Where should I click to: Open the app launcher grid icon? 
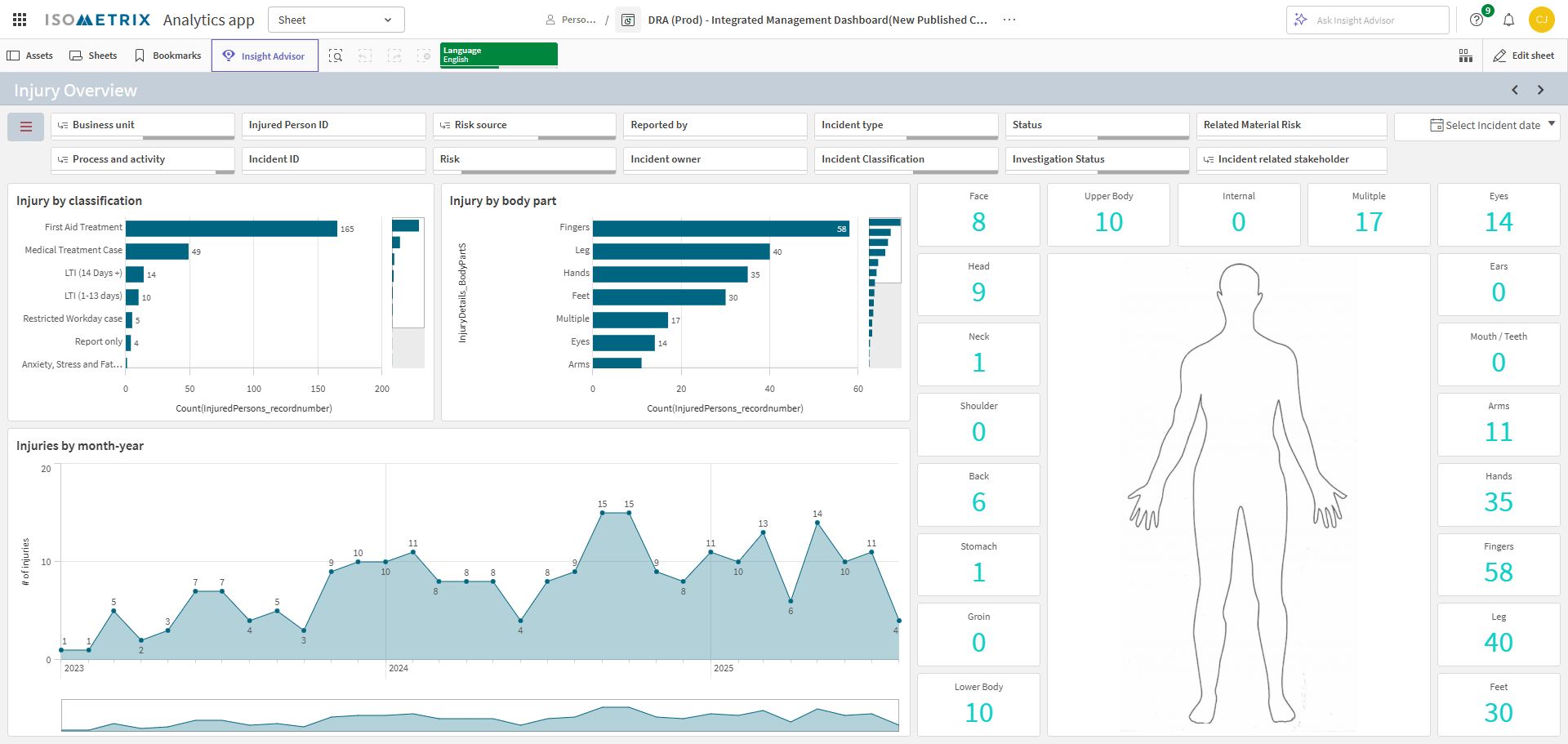tap(20, 20)
